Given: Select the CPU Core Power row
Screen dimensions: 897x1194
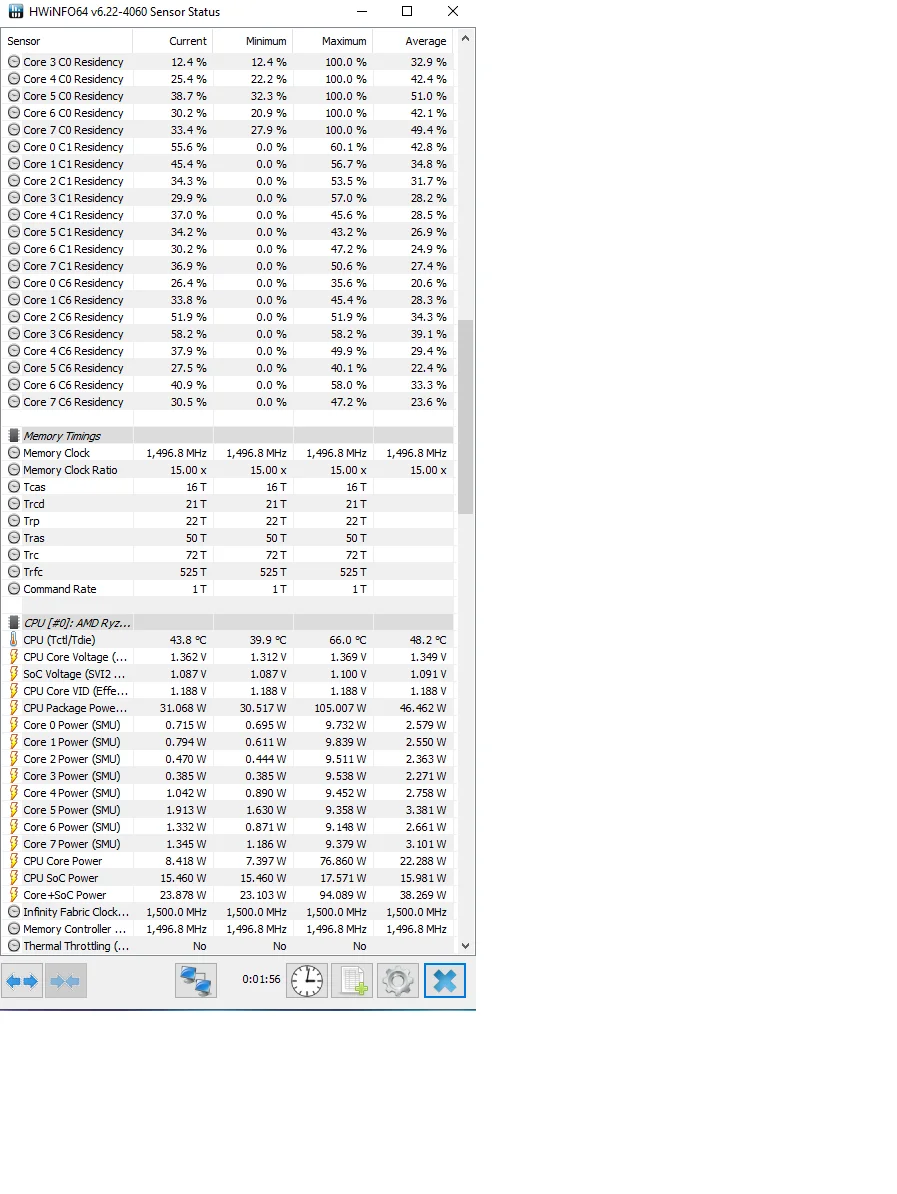Looking at the screenshot, I should (228, 861).
